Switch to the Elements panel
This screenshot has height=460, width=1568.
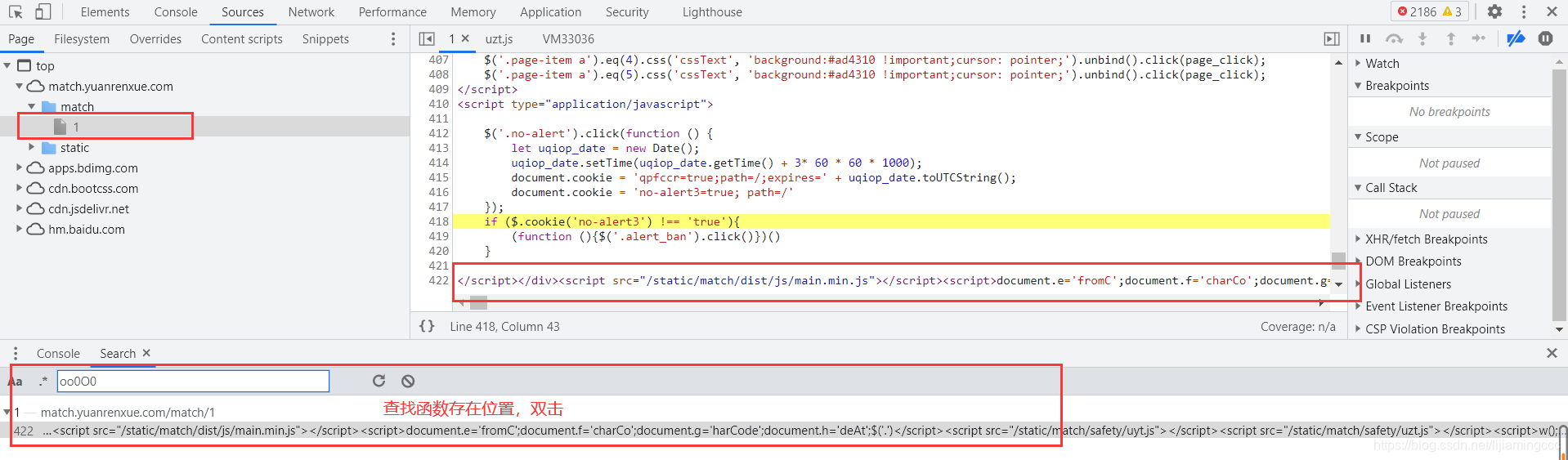coord(105,11)
